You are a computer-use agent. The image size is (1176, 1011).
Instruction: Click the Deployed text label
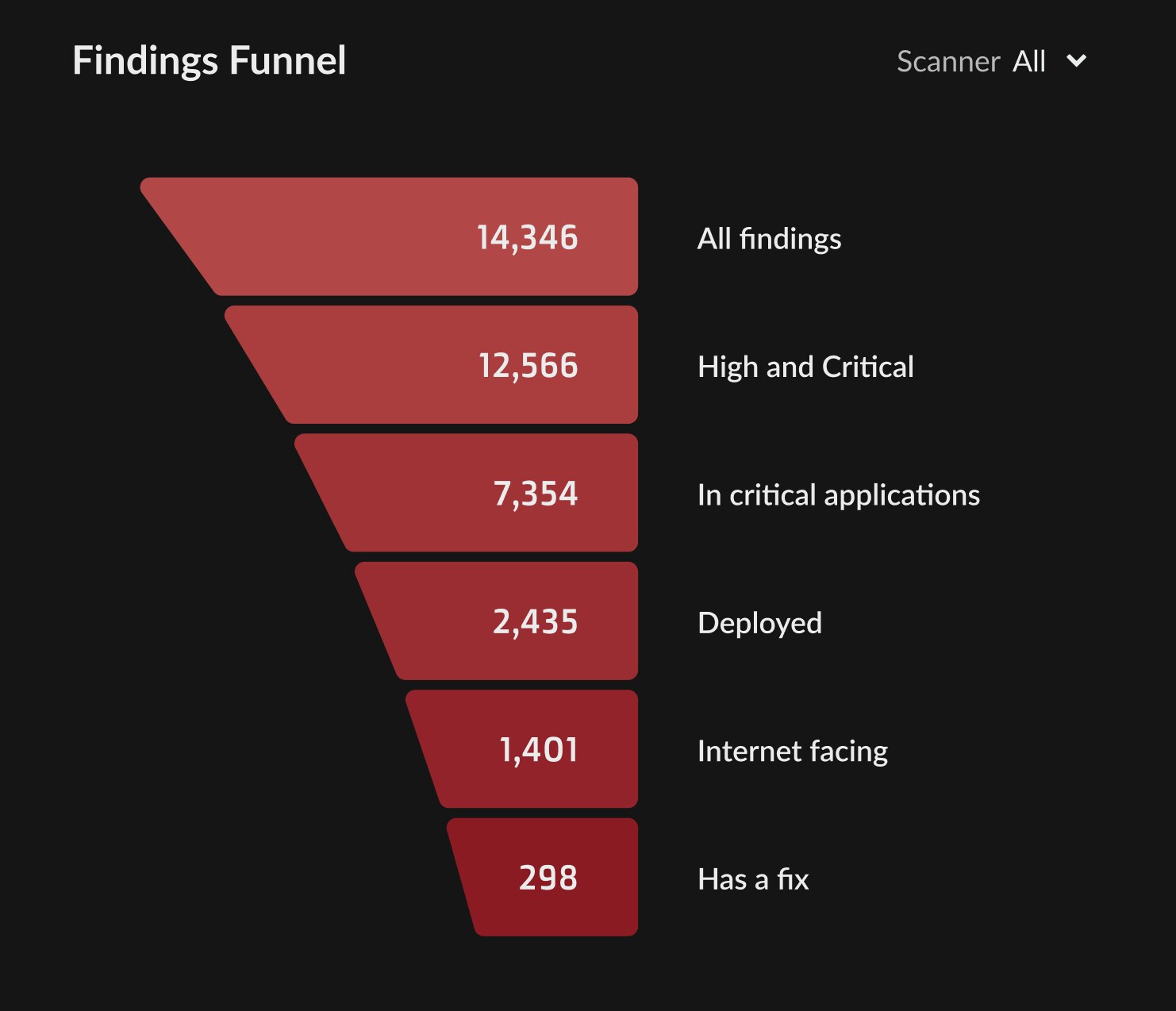[759, 623]
